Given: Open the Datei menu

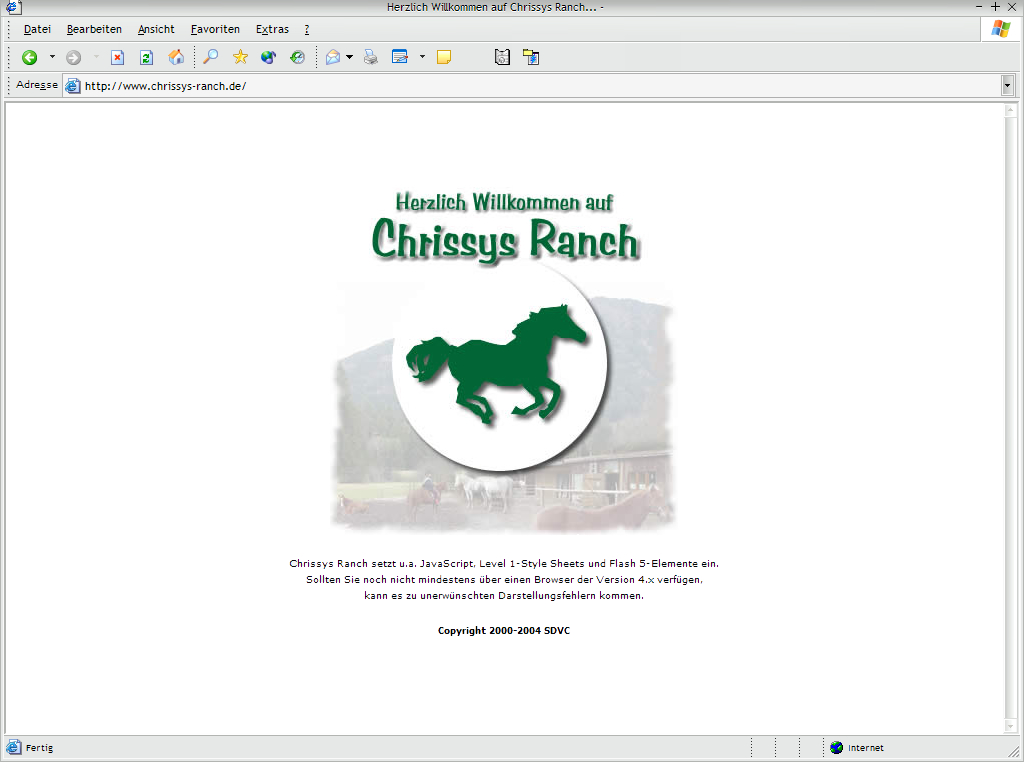Looking at the screenshot, I should pyautogui.click(x=37, y=29).
